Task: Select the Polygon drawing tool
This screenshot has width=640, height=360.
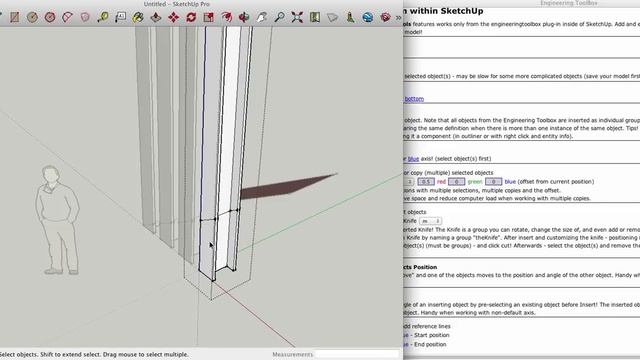Action: pos(50,17)
